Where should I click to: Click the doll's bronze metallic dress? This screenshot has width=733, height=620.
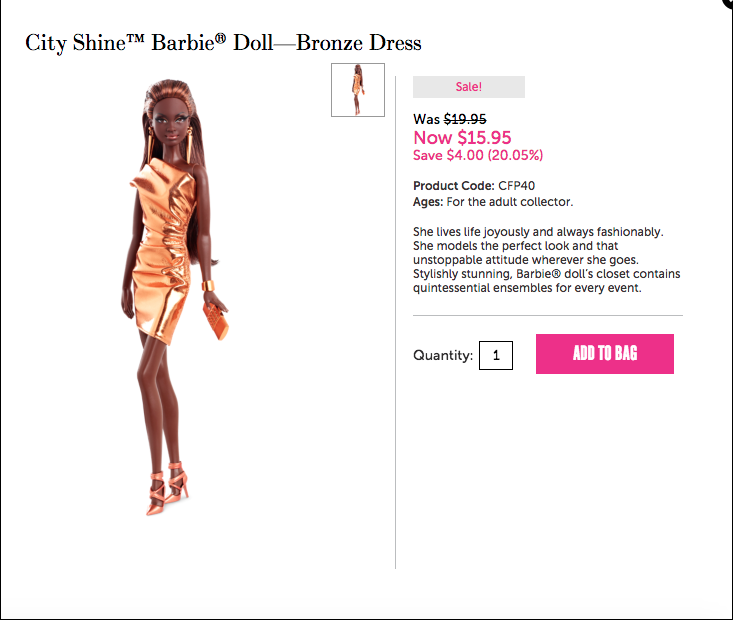162,250
